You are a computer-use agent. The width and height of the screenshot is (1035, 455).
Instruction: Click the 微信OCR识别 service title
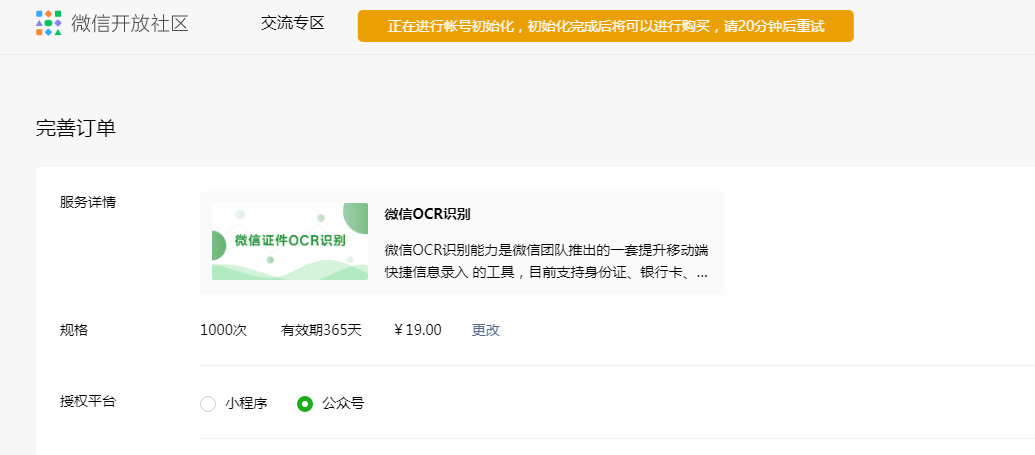coord(427,215)
